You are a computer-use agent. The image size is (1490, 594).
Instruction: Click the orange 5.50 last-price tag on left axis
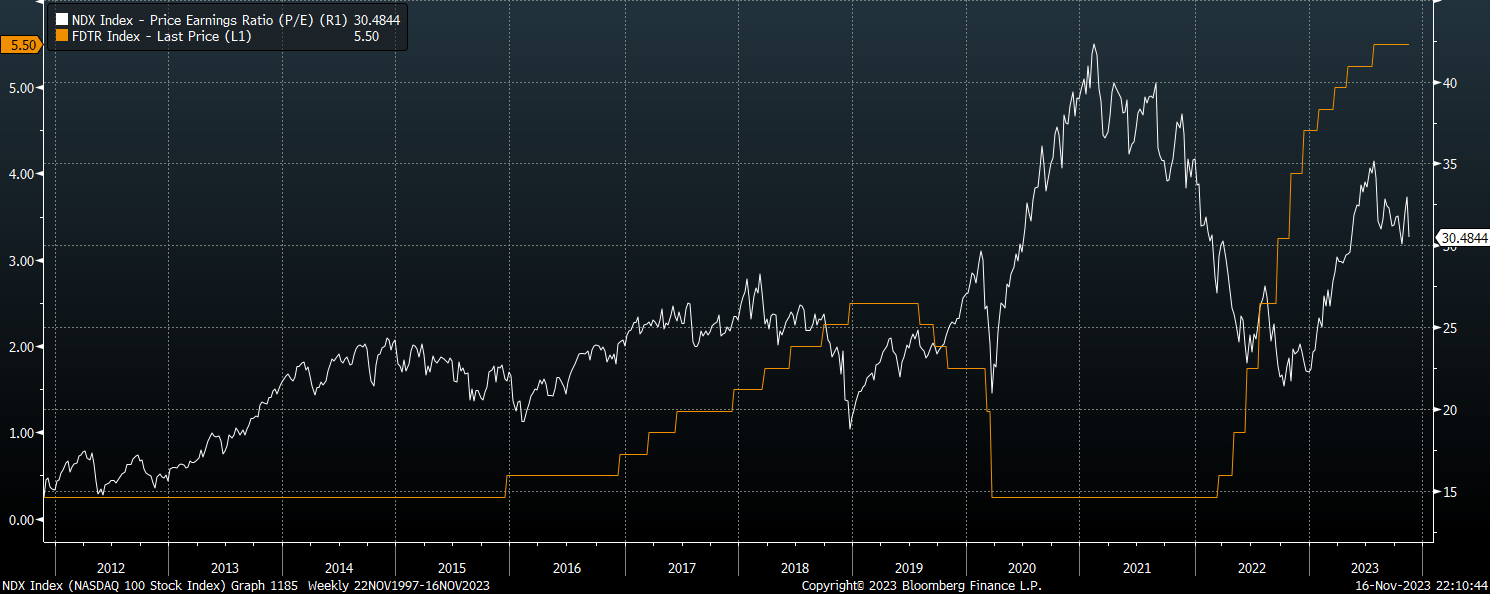21,44
